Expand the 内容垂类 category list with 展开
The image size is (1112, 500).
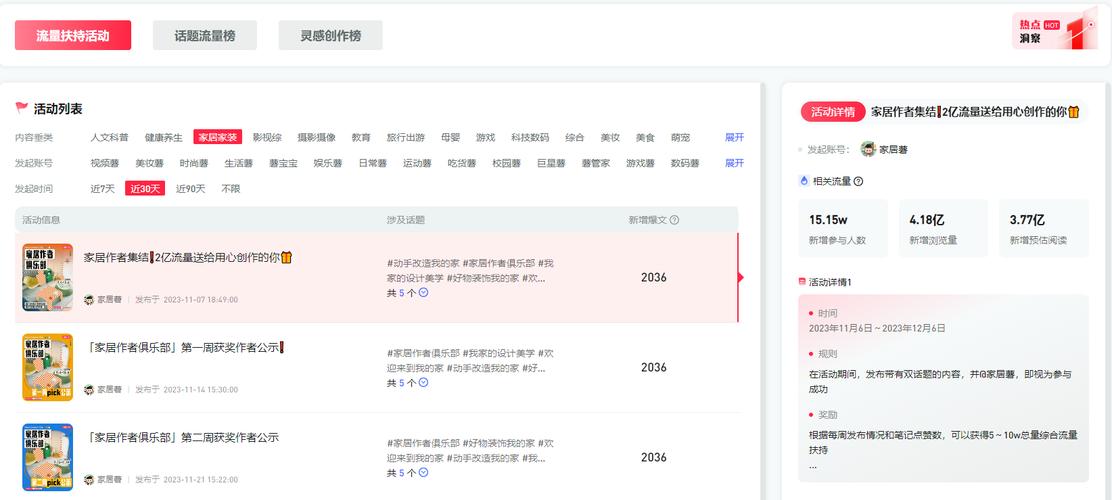click(x=734, y=137)
